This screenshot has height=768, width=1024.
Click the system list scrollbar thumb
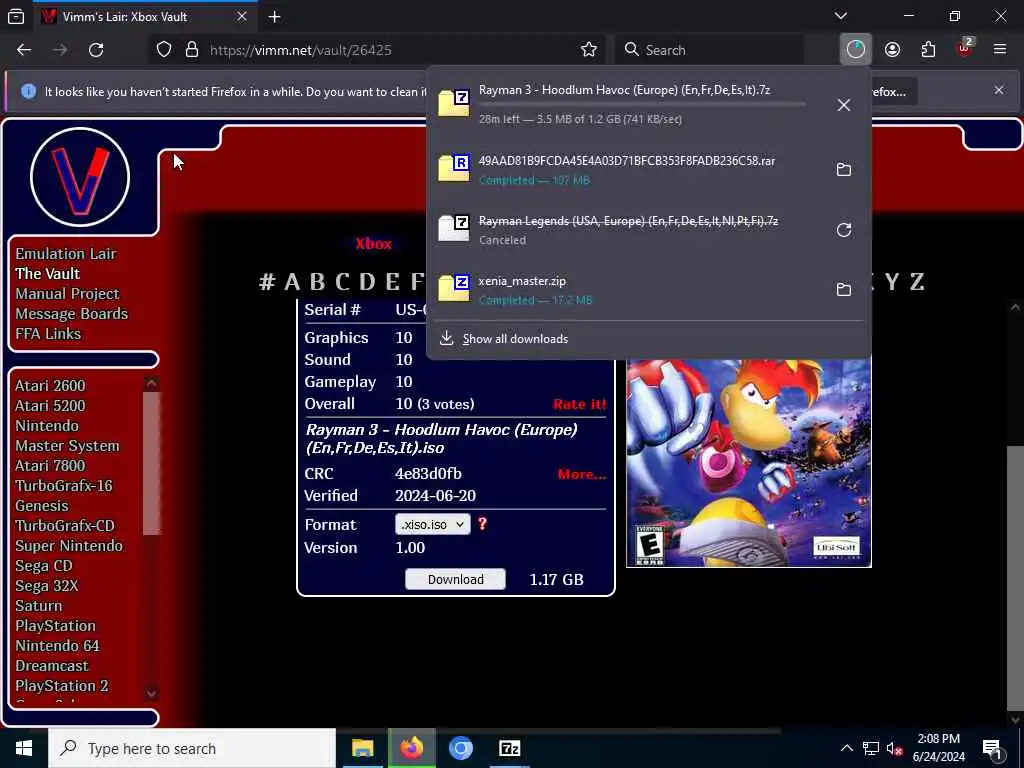click(152, 463)
